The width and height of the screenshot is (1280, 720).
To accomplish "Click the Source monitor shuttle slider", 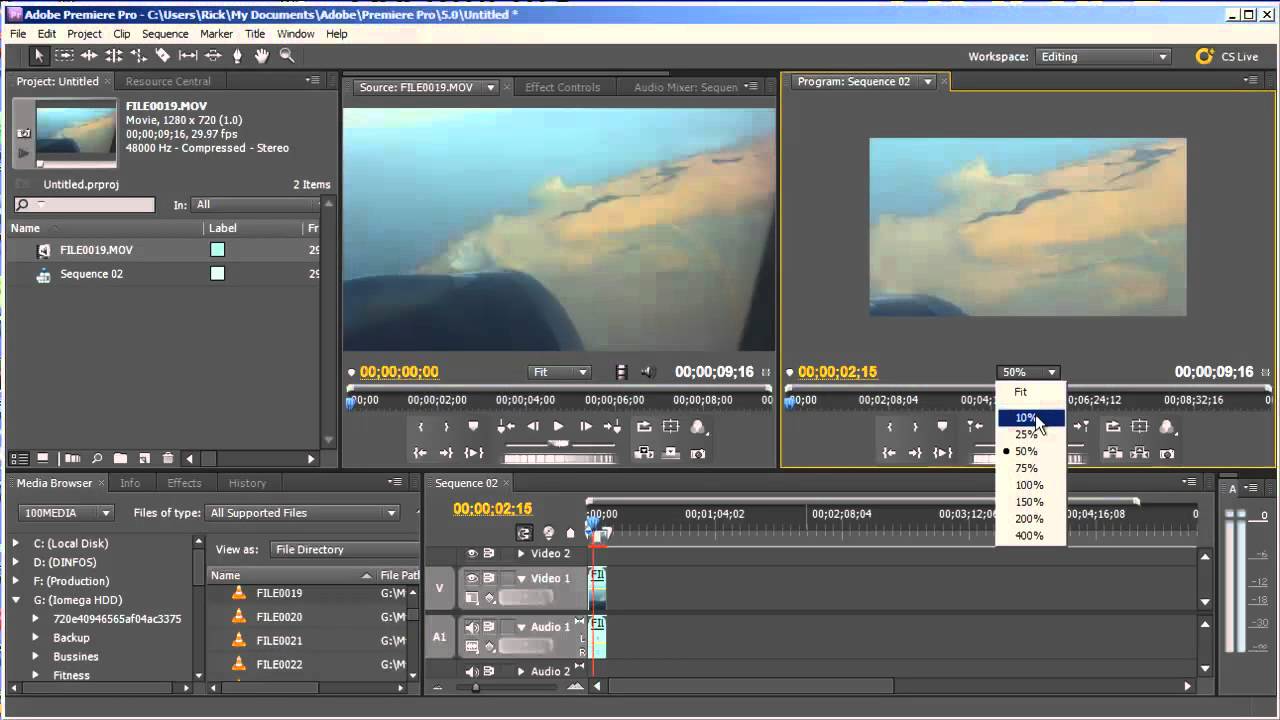I will (559, 443).
